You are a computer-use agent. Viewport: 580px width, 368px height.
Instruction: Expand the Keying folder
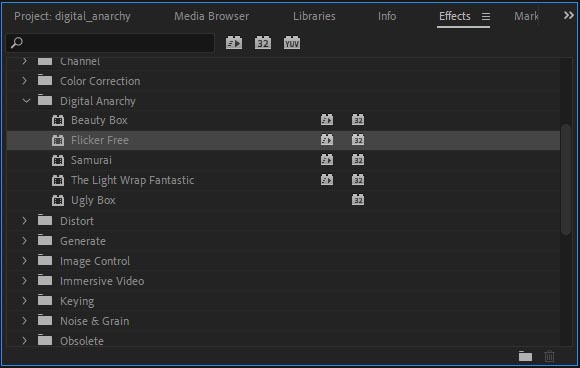[x=24, y=301]
